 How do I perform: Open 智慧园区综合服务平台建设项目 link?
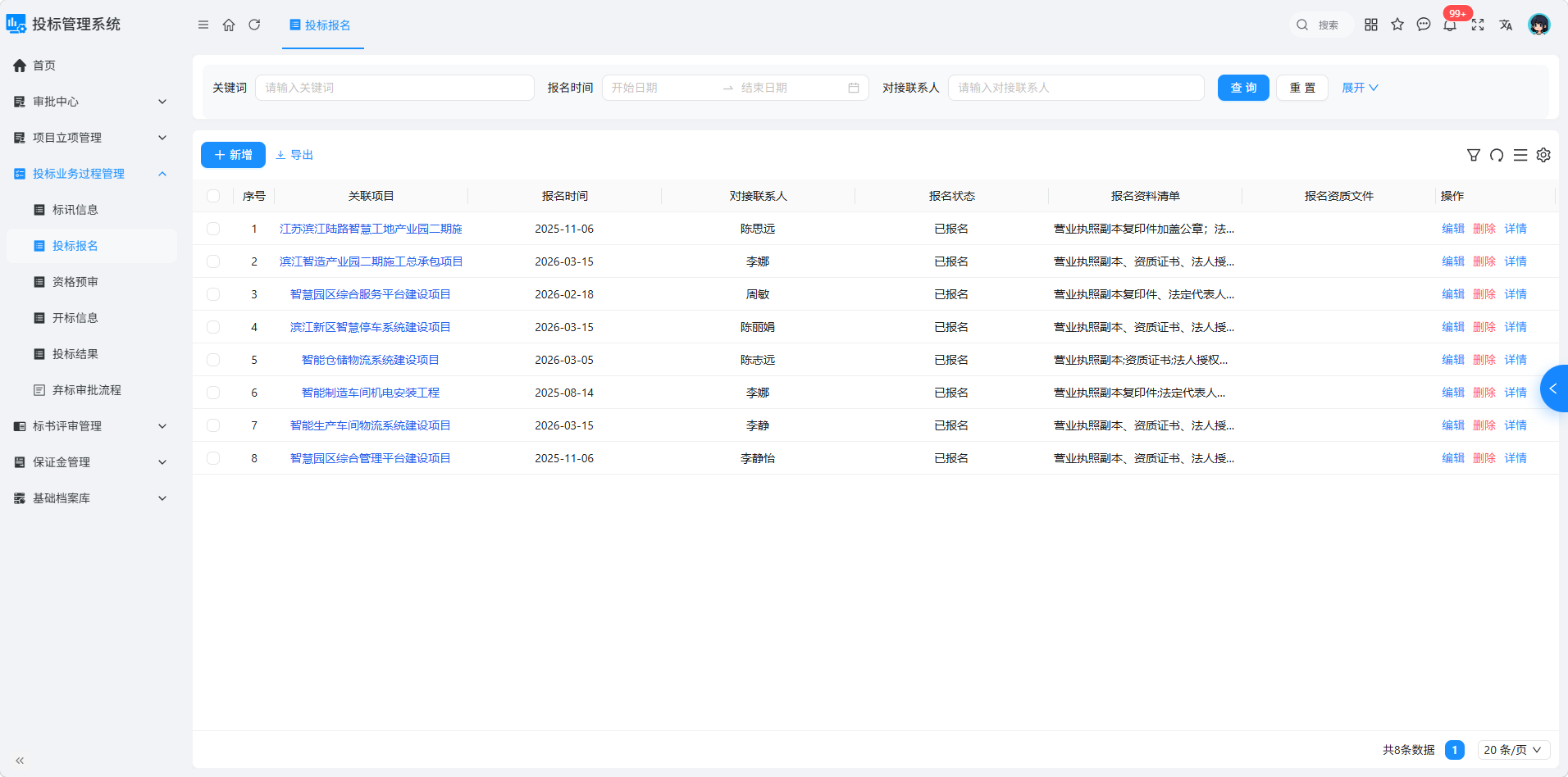tap(371, 294)
